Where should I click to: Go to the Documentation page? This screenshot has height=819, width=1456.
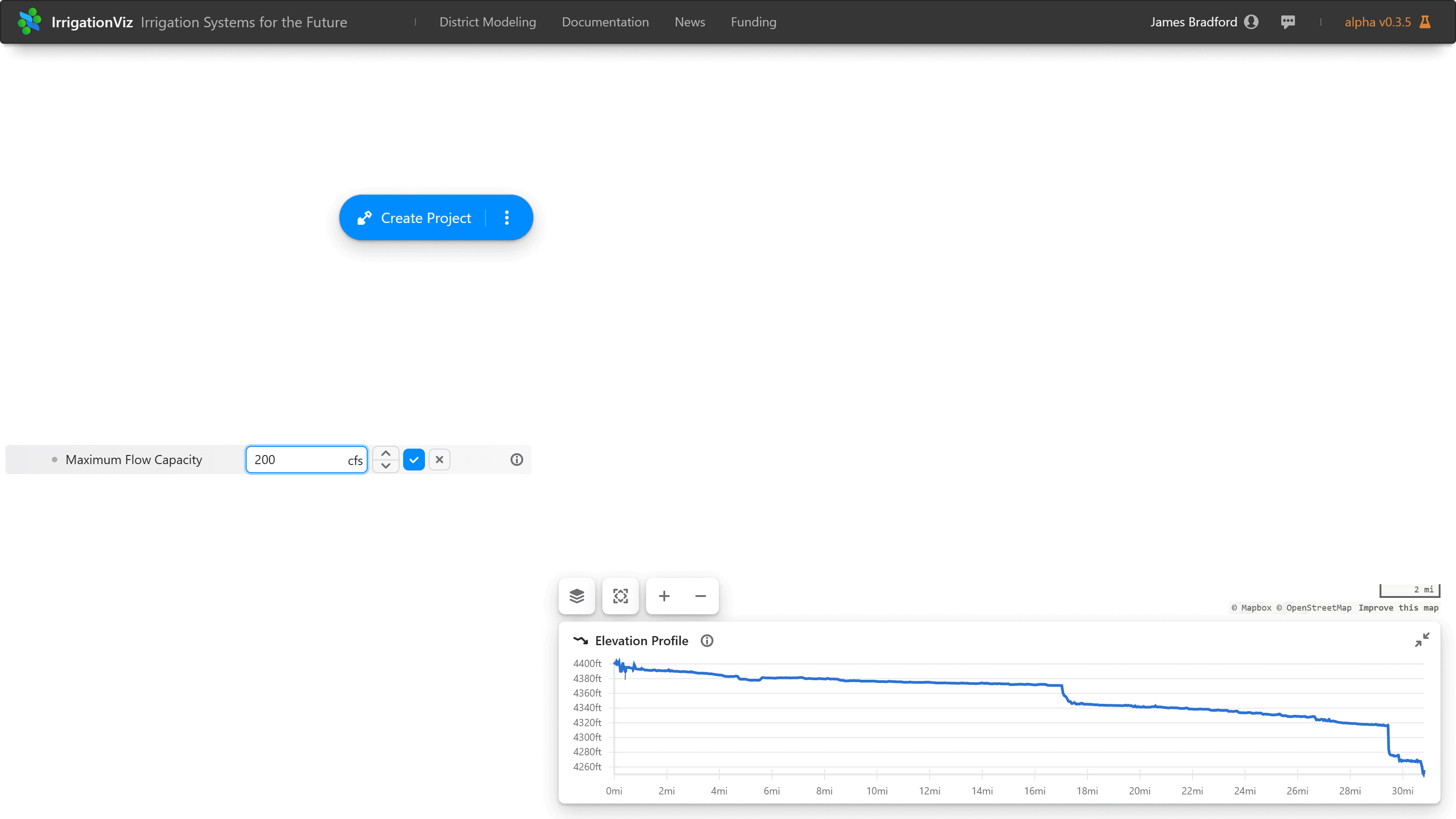point(605,22)
